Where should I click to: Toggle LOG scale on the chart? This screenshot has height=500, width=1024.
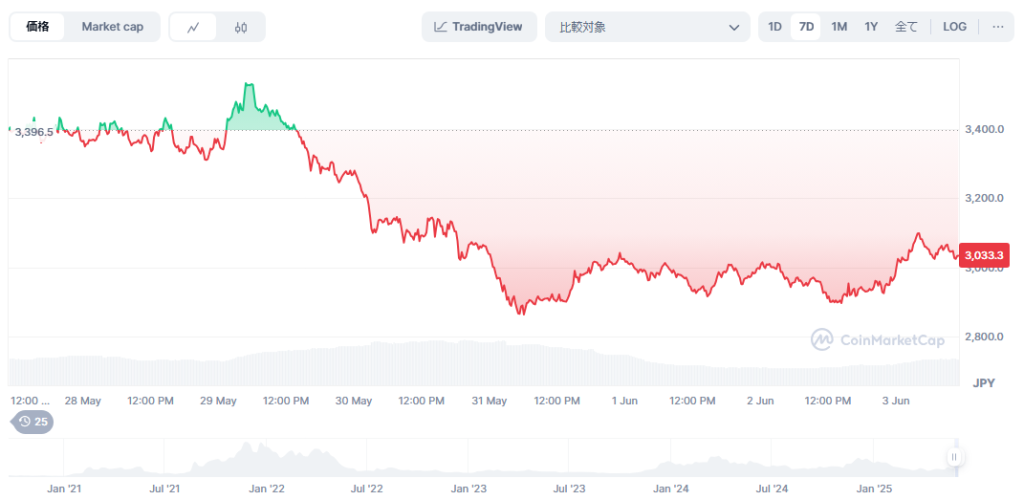[954, 27]
